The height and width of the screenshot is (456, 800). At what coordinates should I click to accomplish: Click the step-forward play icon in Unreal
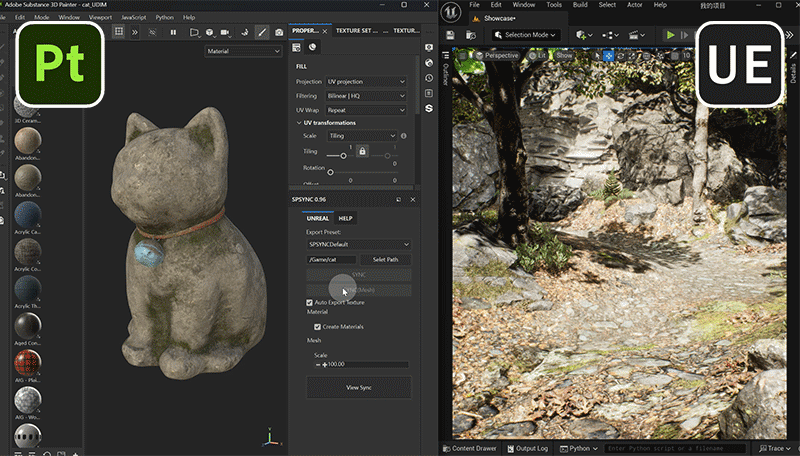(x=685, y=35)
